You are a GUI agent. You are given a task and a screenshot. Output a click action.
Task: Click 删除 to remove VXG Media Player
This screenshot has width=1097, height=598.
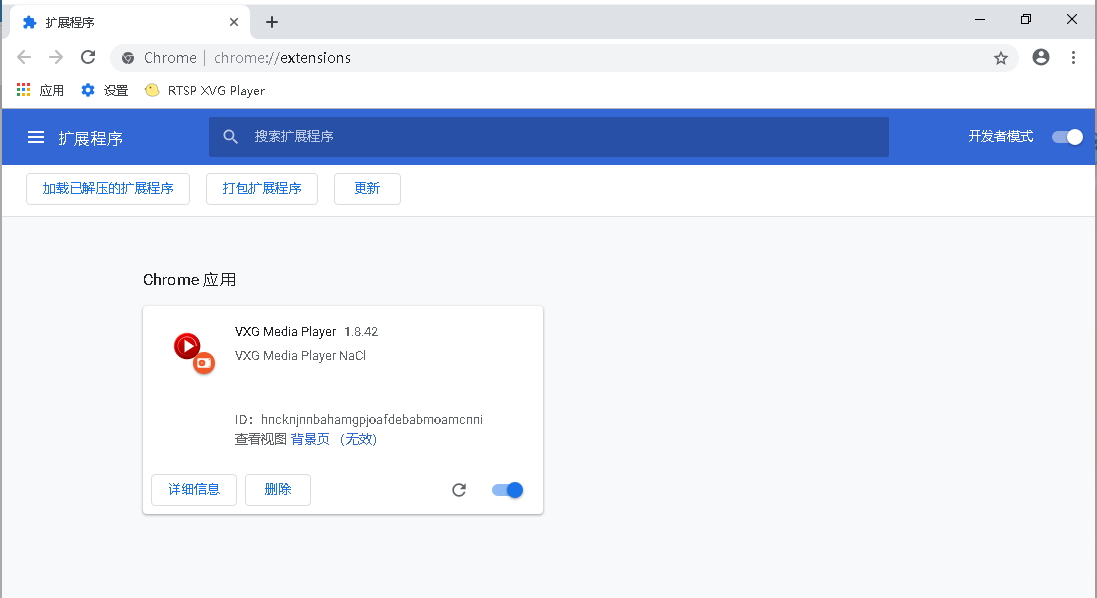(278, 490)
